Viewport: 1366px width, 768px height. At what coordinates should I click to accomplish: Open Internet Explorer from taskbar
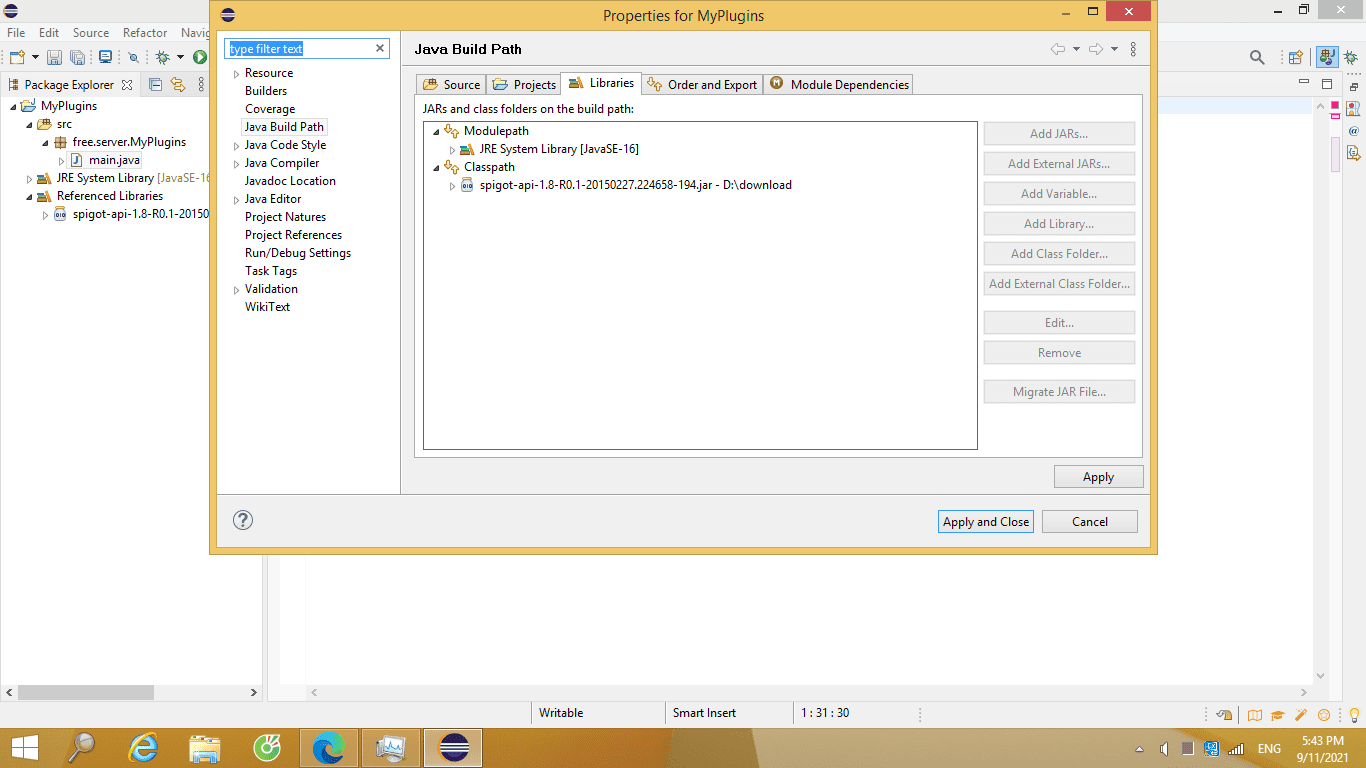143,747
